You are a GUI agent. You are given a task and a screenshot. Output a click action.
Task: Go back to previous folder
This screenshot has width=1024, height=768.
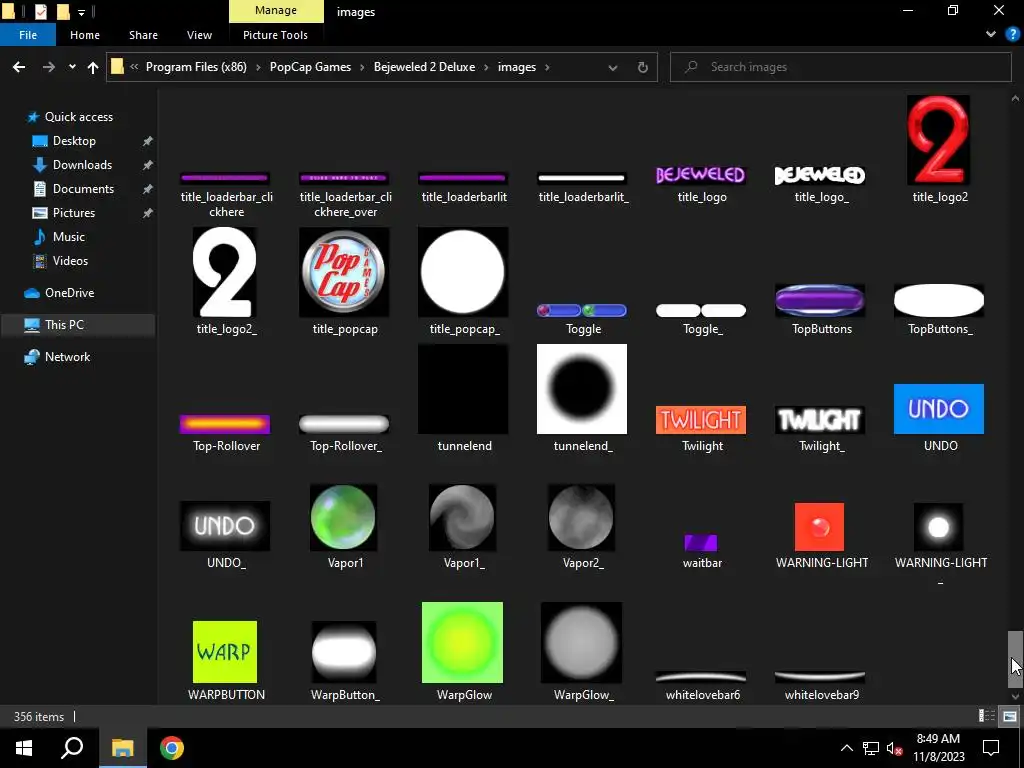coord(19,67)
